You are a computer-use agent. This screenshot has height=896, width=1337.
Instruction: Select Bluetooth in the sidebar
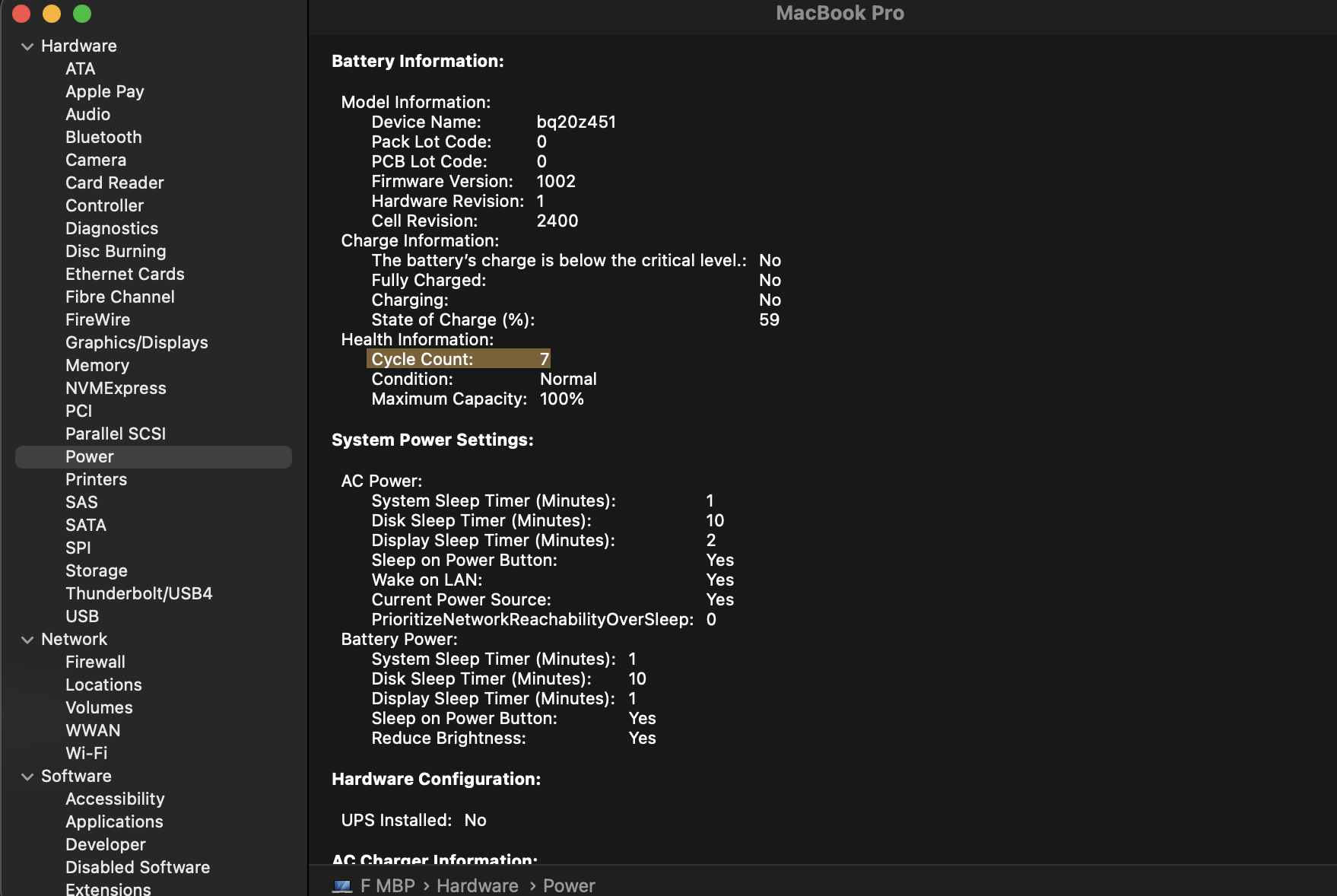pos(103,137)
